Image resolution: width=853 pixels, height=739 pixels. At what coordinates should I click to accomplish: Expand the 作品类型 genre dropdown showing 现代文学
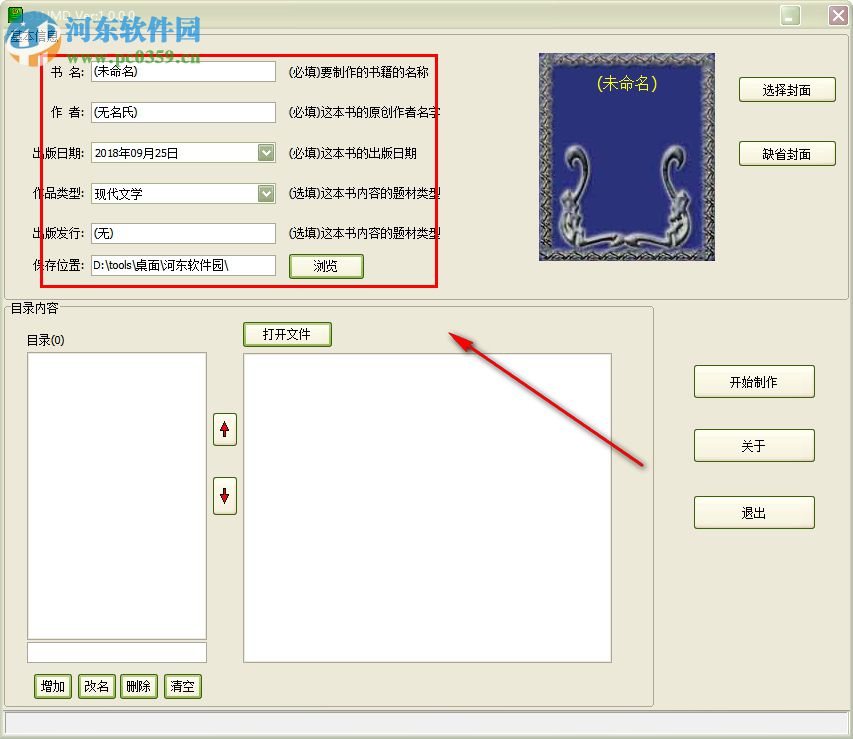coord(264,193)
